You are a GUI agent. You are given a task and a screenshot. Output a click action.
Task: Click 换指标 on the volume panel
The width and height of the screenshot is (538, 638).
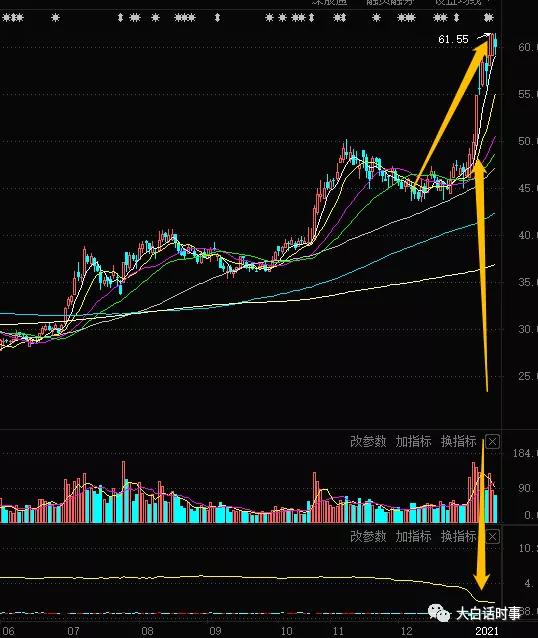(458, 441)
